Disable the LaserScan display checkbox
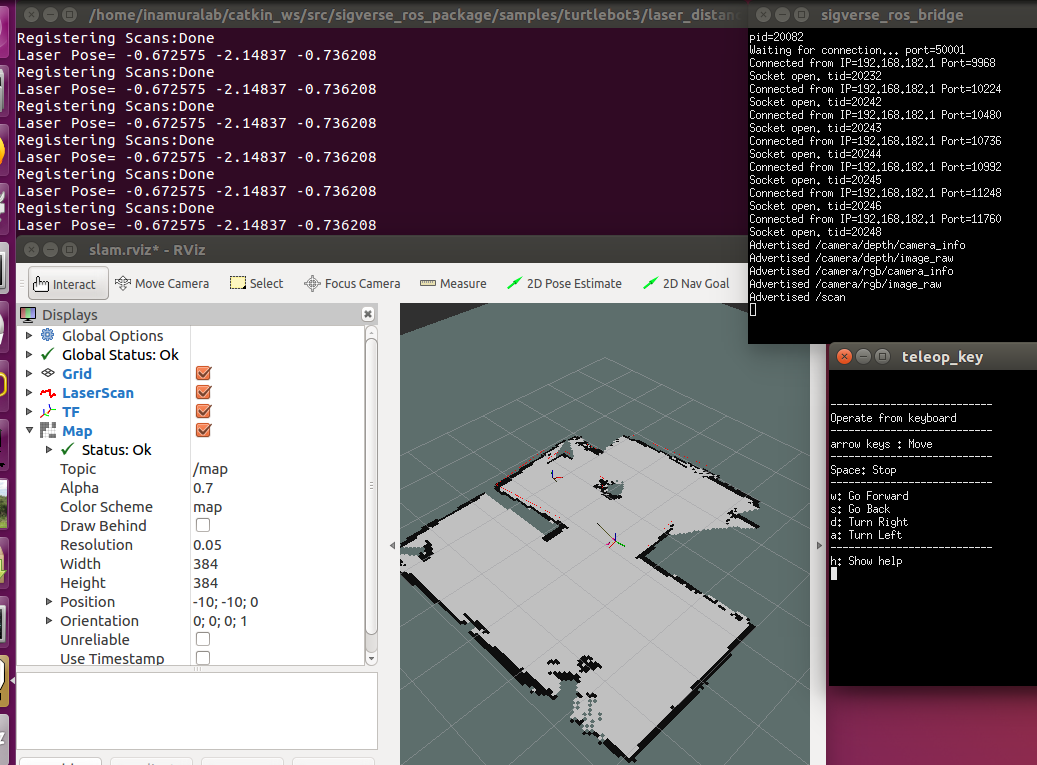 pyautogui.click(x=203, y=392)
